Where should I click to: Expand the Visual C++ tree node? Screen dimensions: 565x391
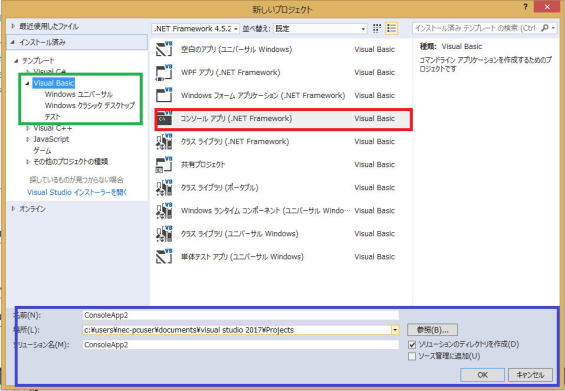pos(27,128)
